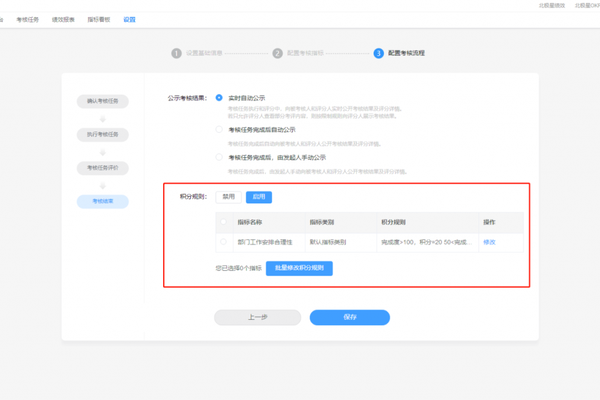Select the 设置 tab in top navigation
Image resolution: width=600 pixels, height=400 pixels.
pos(129,19)
